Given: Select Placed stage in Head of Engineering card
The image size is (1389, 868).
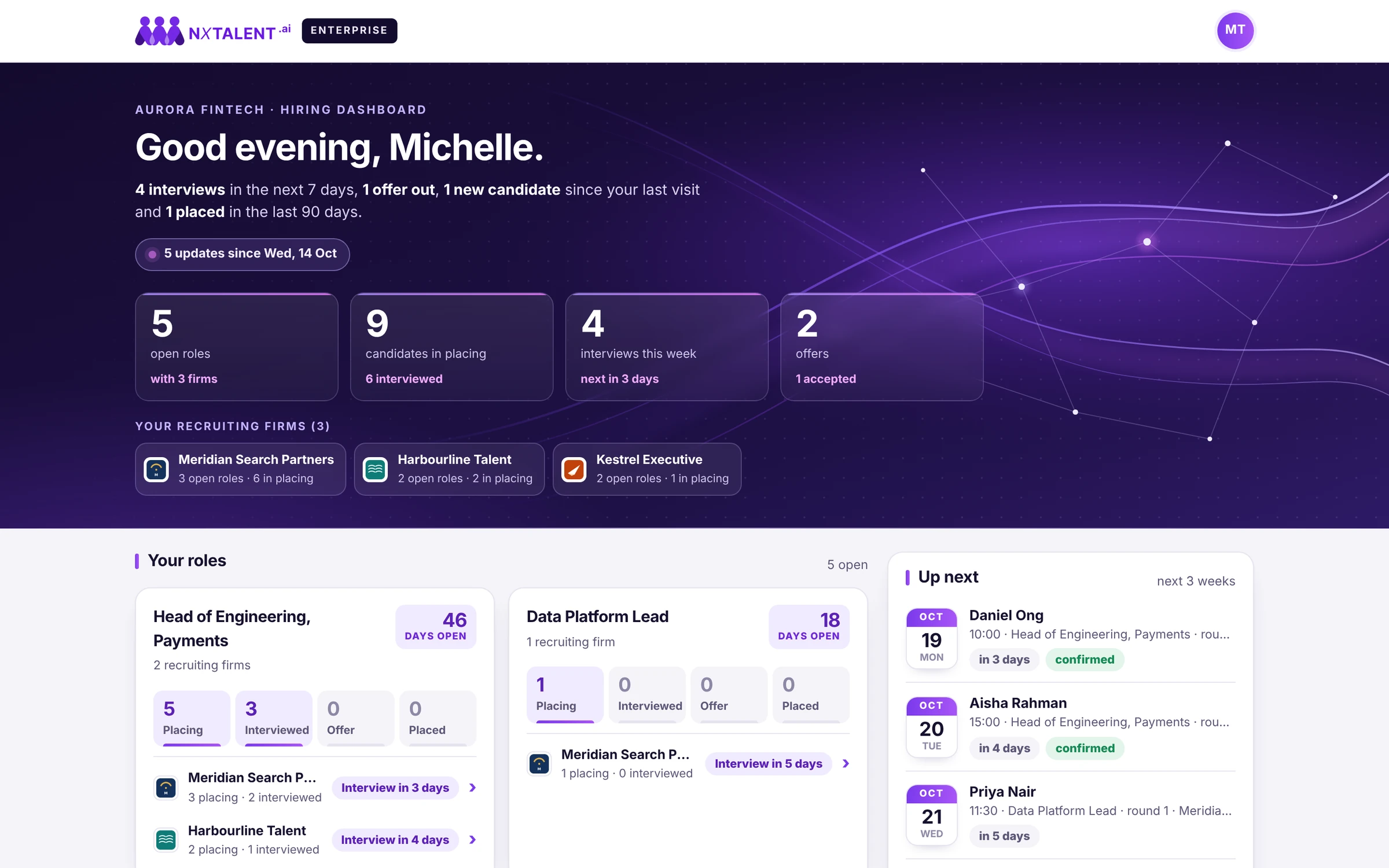Looking at the screenshot, I should tap(438, 718).
